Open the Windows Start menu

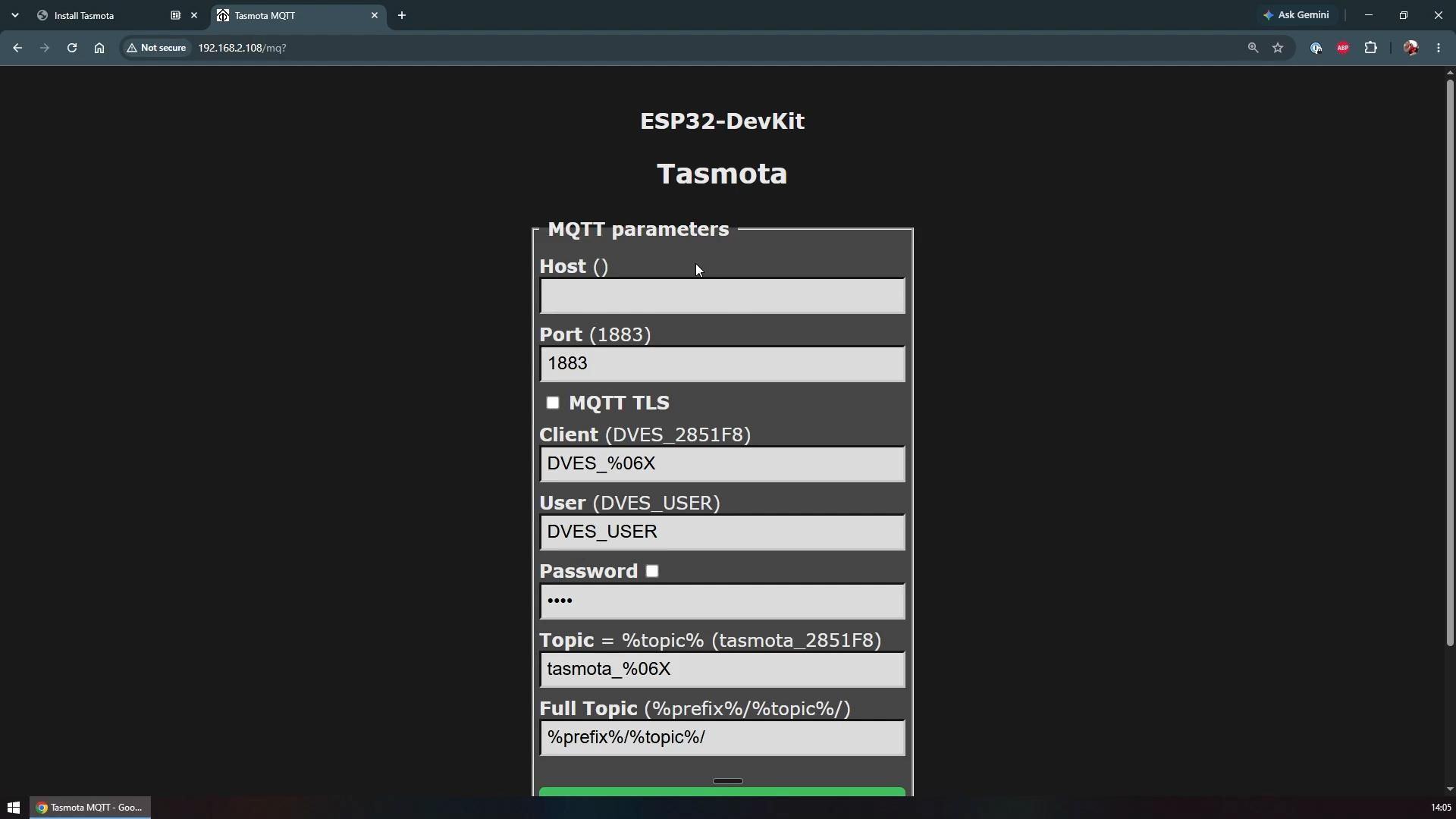(x=14, y=808)
